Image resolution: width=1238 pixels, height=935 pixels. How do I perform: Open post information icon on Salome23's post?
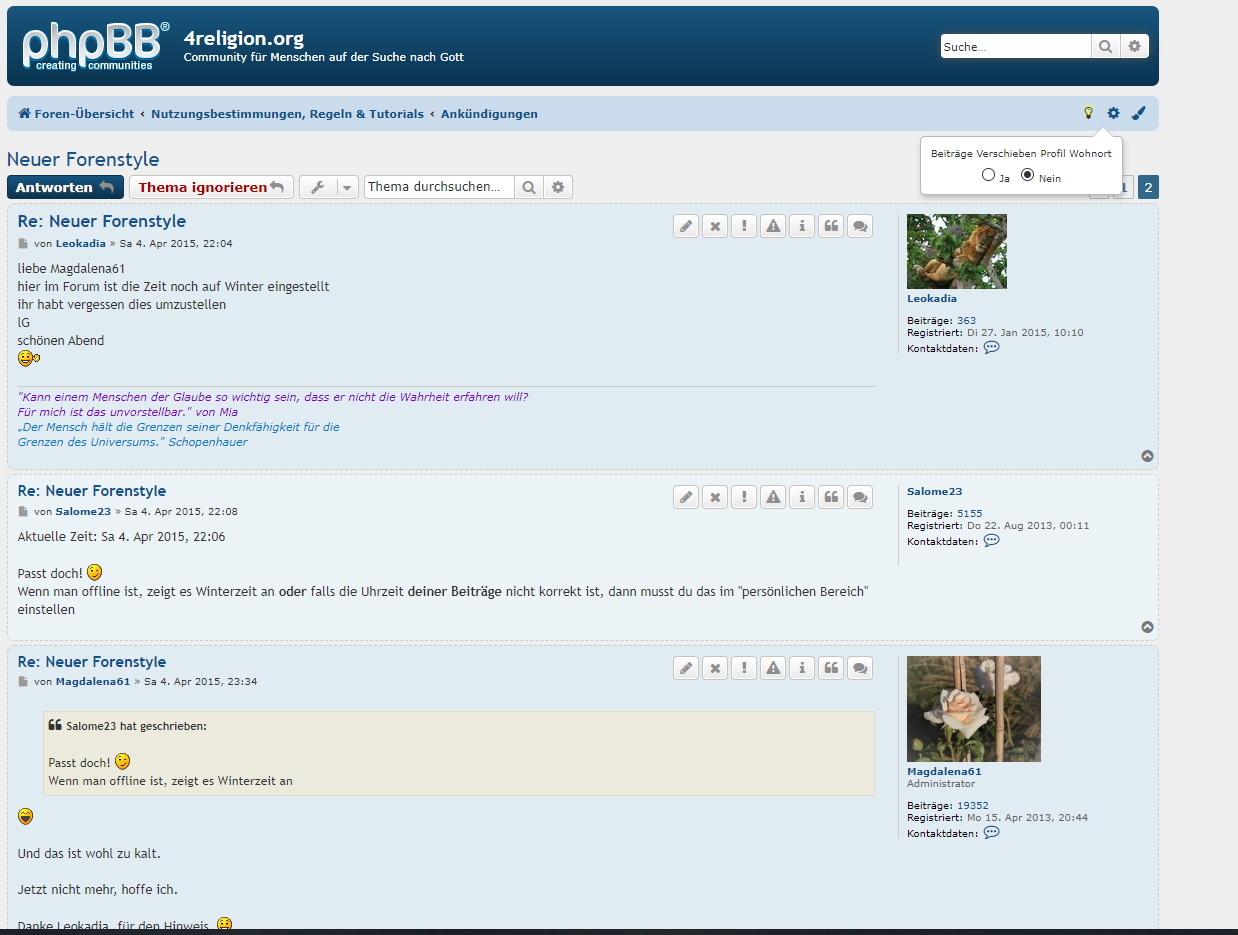pos(802,496)
